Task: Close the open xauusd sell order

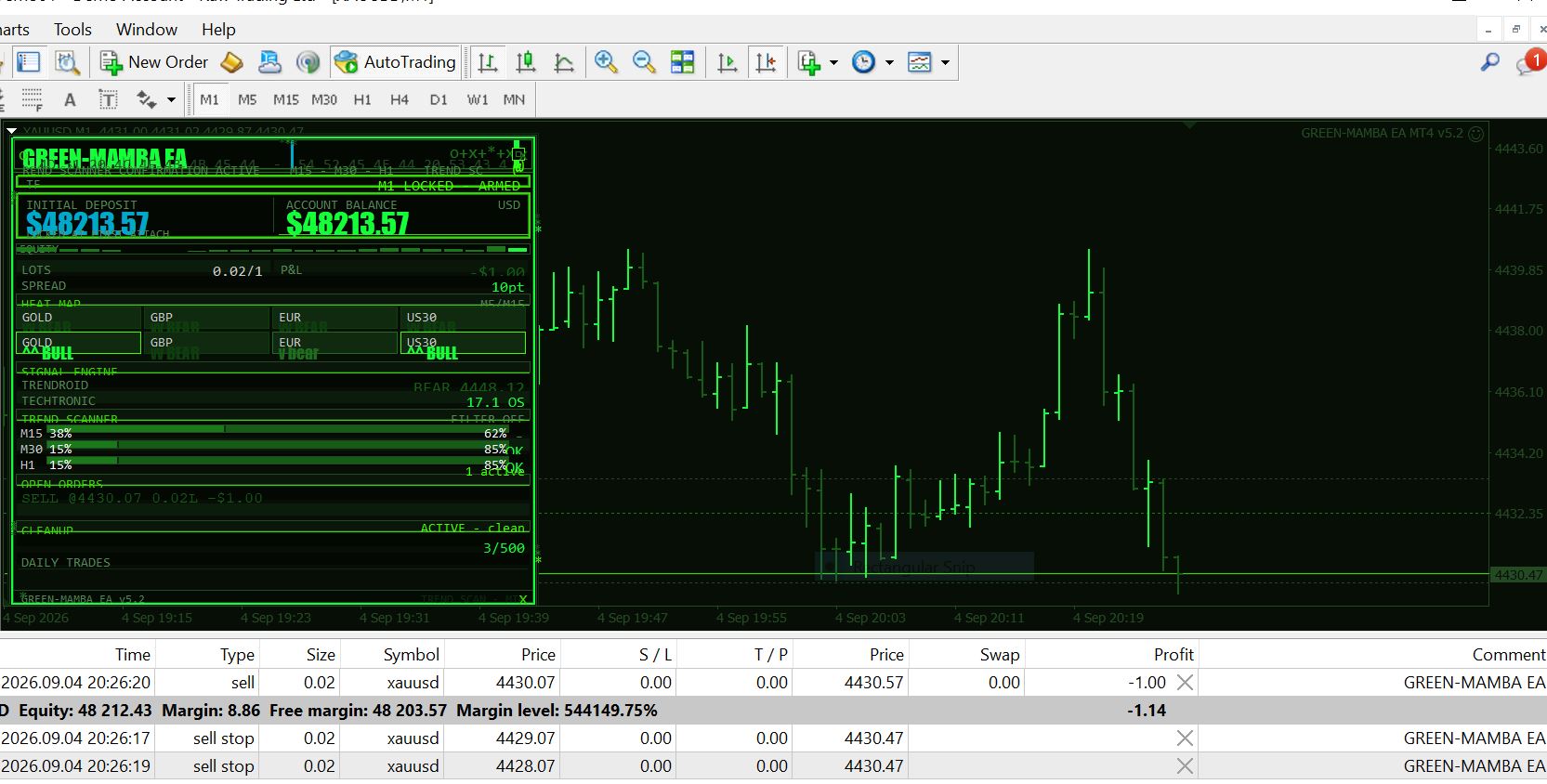Action: click(x=1185, y=683)
